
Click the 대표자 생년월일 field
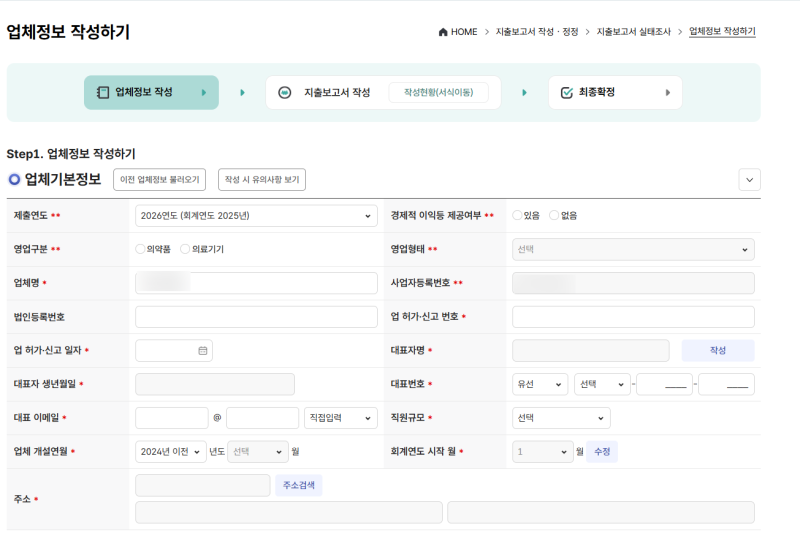215,384
